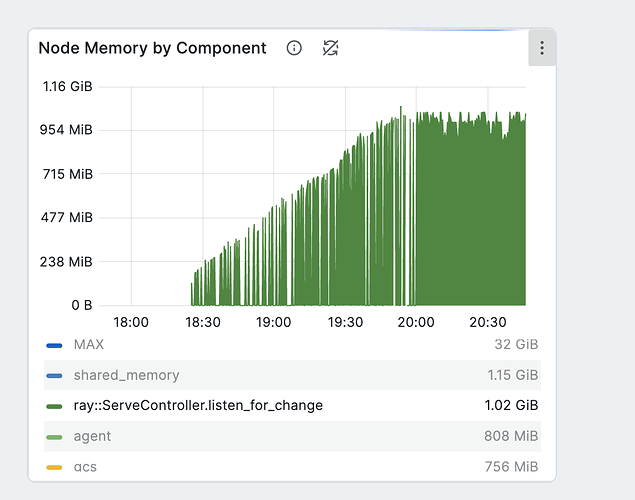This screenshot has height=500, width=635.
Task: Toggle the agent series in the legend
Action: (x=92, y=437)
